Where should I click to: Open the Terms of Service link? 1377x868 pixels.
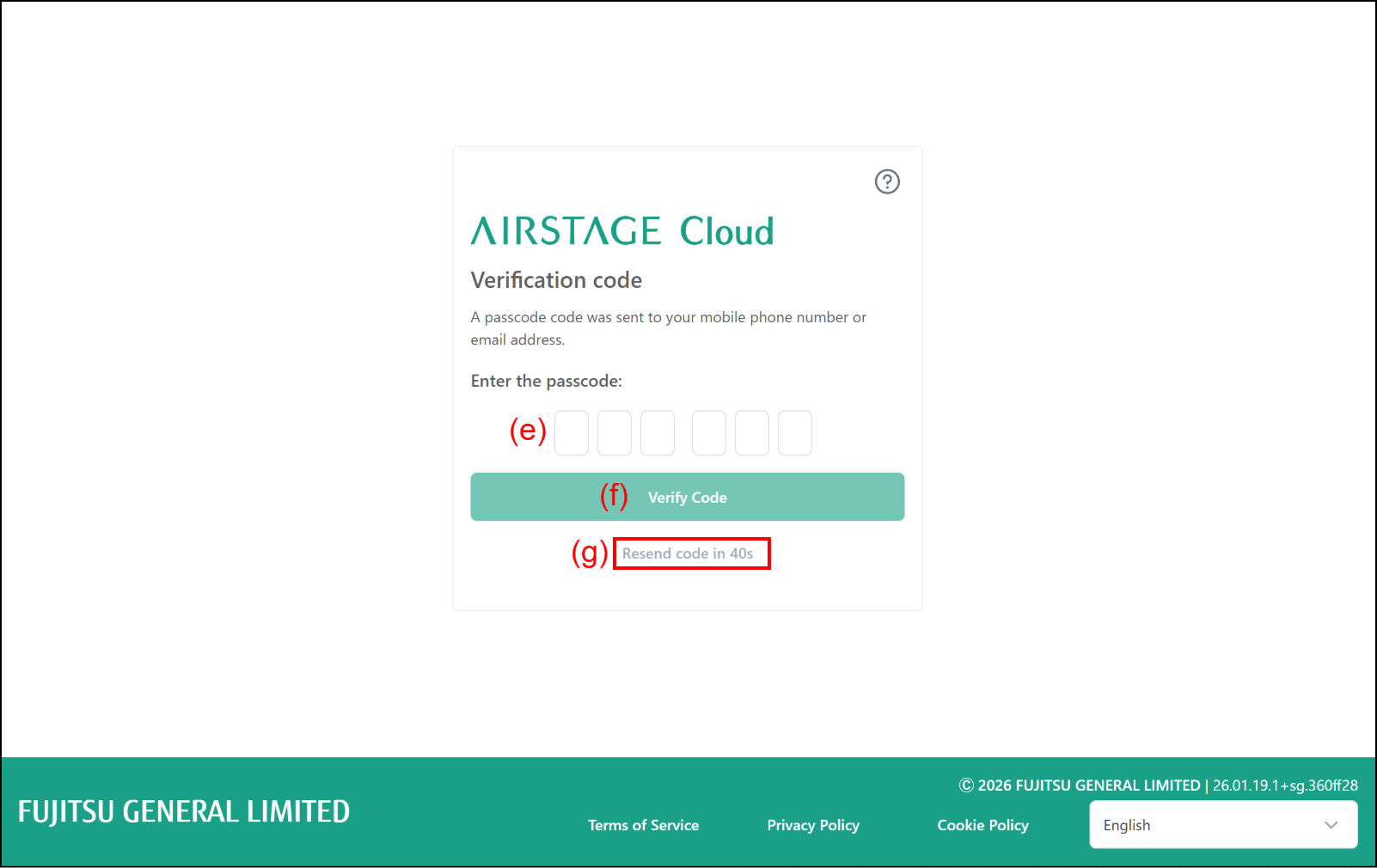[x=643, y=825]
